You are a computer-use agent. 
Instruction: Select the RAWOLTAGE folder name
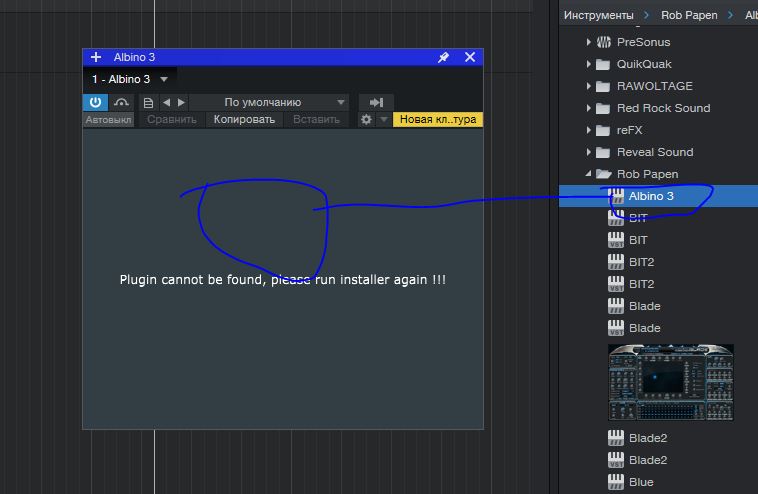point(655,86)
